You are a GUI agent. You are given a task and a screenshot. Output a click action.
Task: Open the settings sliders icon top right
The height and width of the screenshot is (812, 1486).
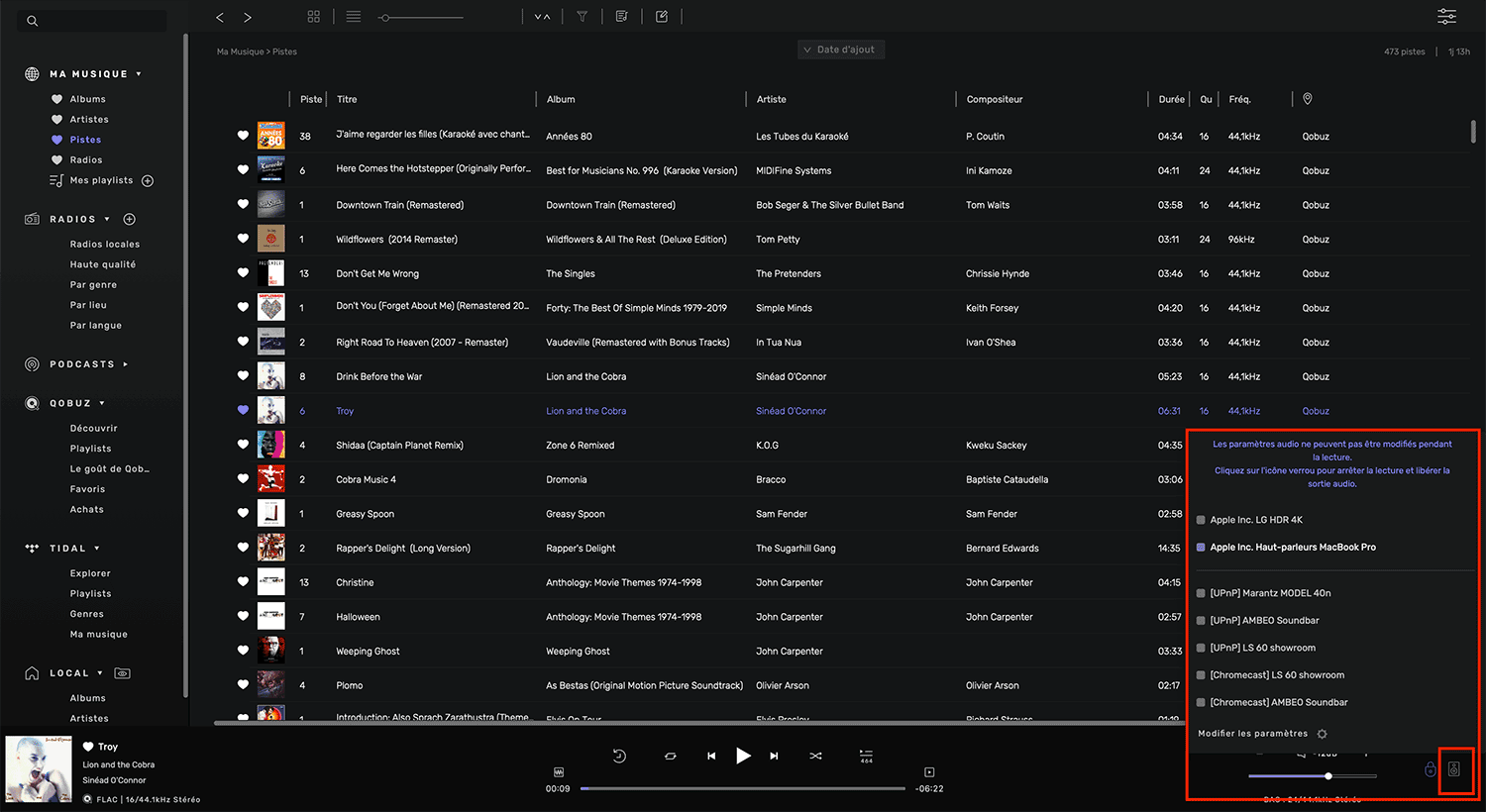pos(1447,16)
